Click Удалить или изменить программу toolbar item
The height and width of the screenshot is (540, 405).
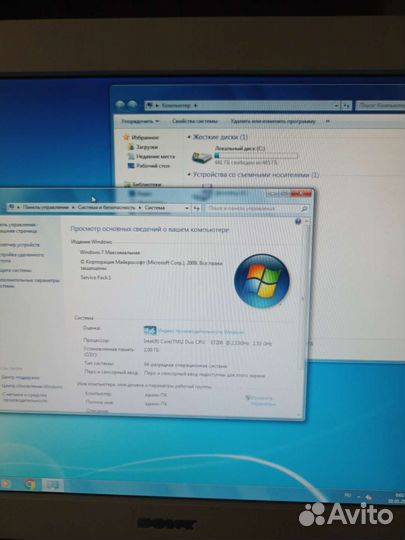point(273,121)
